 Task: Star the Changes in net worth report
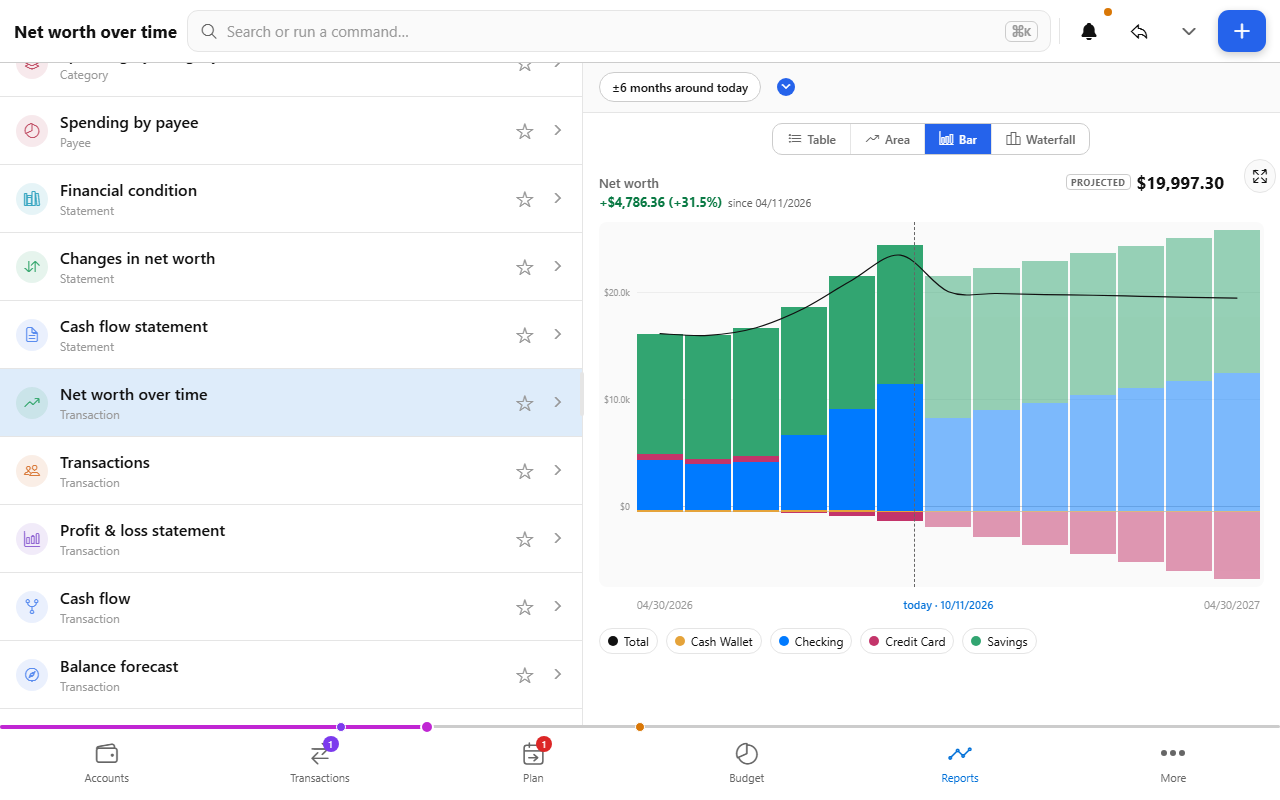click(525, 267)
